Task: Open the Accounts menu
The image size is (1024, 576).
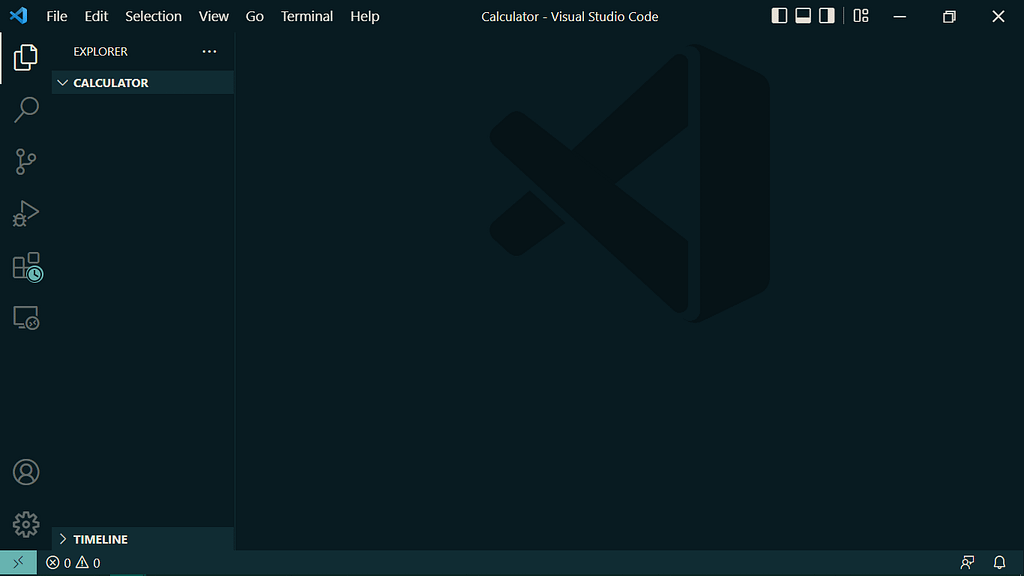Action: tap(26, 472)
